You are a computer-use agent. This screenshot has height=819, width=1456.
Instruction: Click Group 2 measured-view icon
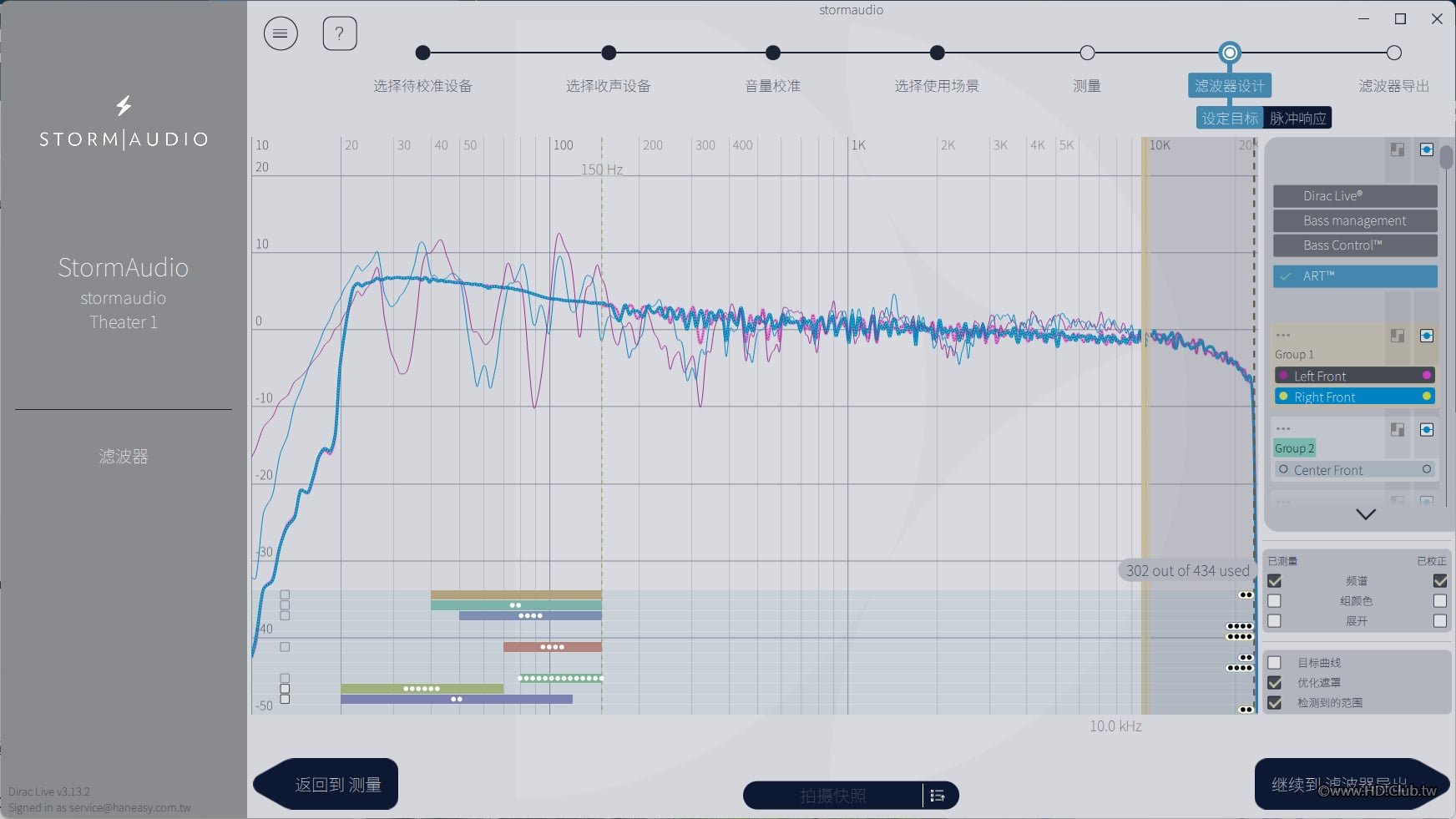coord(1398,429)
